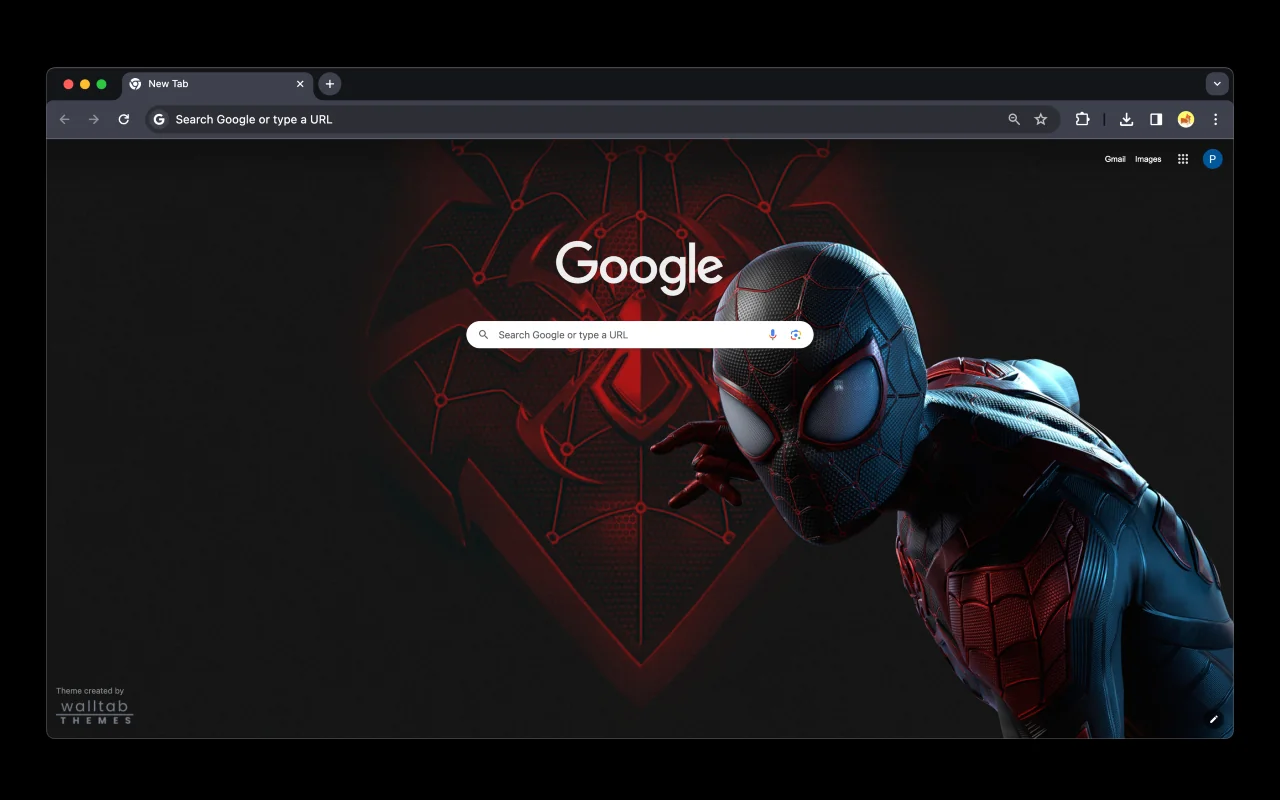Close the New Tab tab
Viewport: 1280px width, 800px height.
300,84
